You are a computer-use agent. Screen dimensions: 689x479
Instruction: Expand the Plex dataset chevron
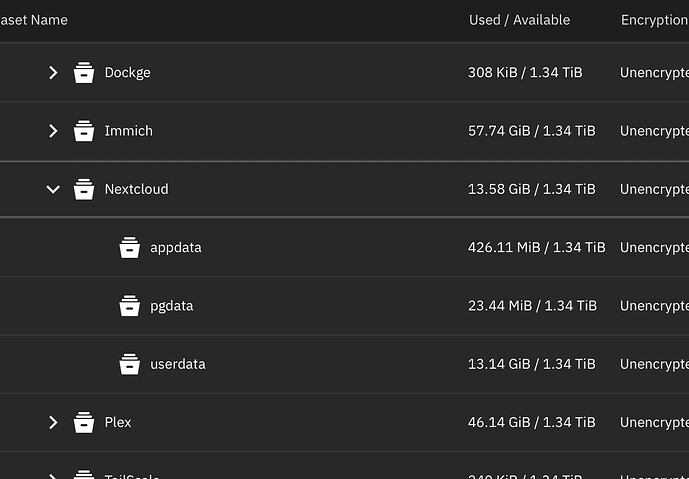click(53, 422)
